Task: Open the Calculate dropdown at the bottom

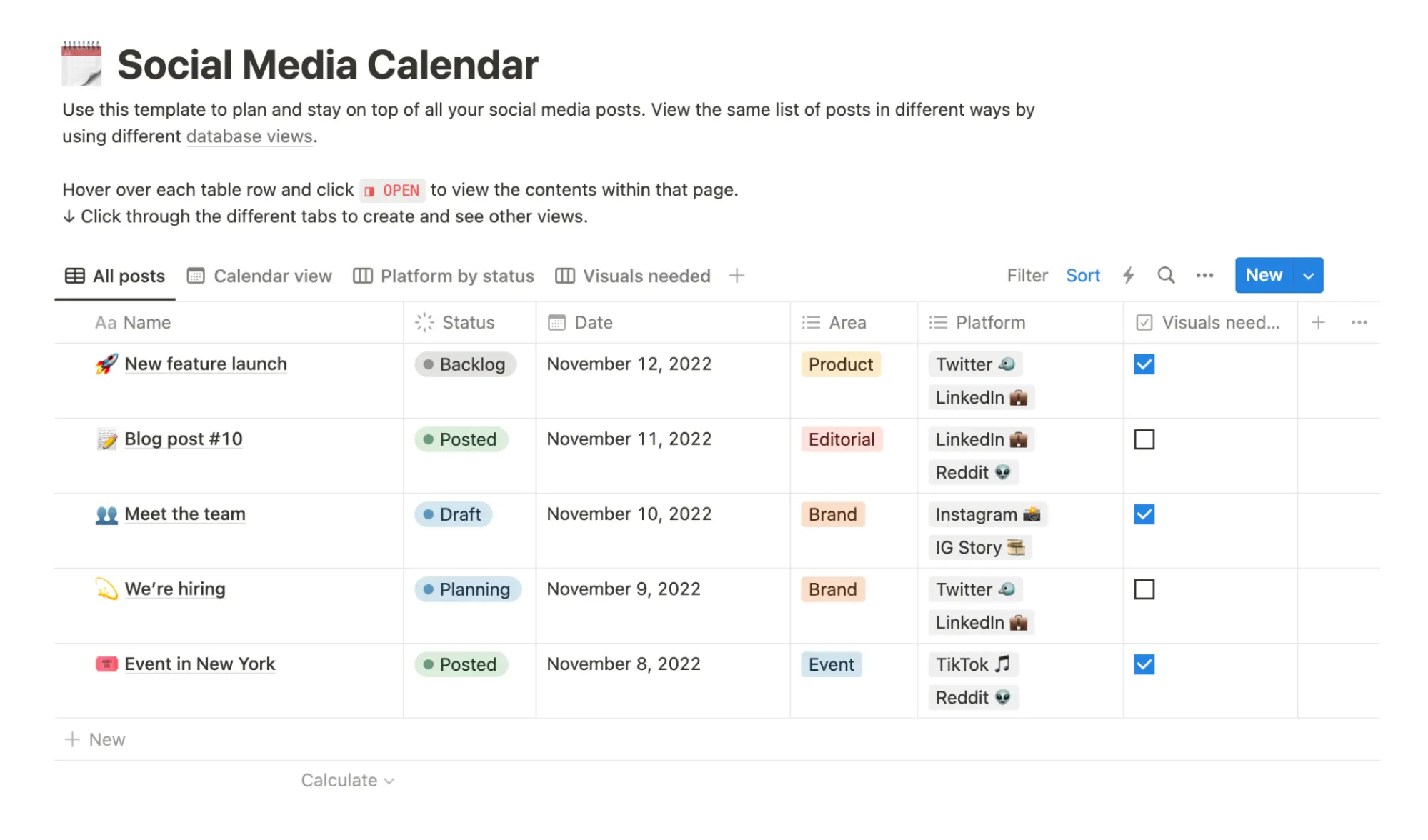Action: pyautogui.click(x=348, y=779)
